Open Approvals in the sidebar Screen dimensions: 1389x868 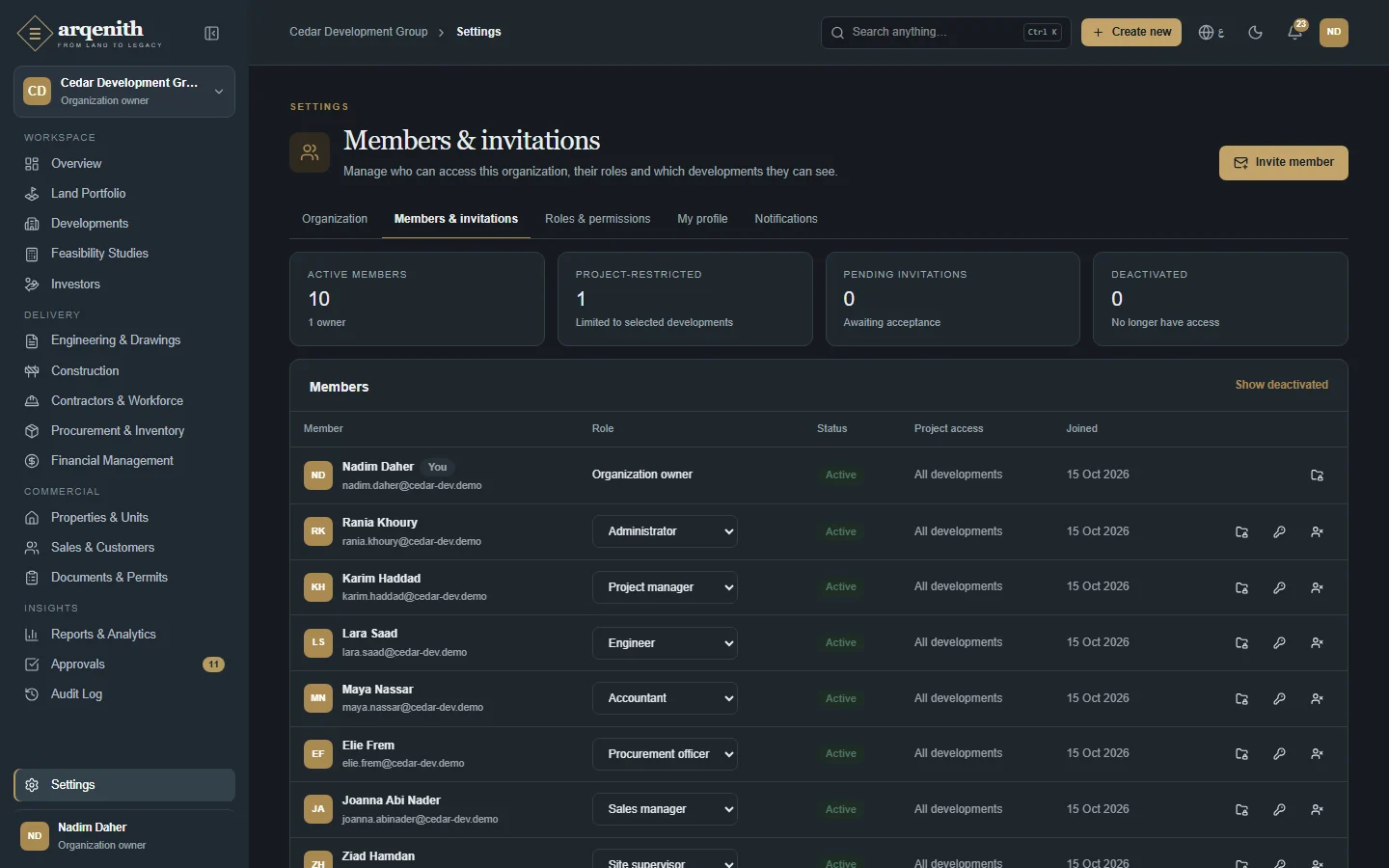[x=124, y=665]
